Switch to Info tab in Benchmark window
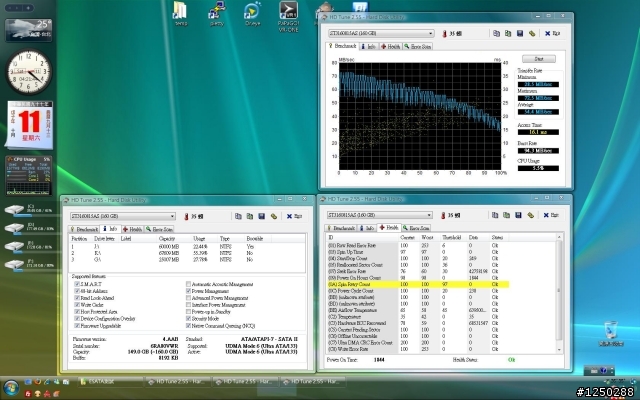The image size is (640, 400). tap(368, 47)
